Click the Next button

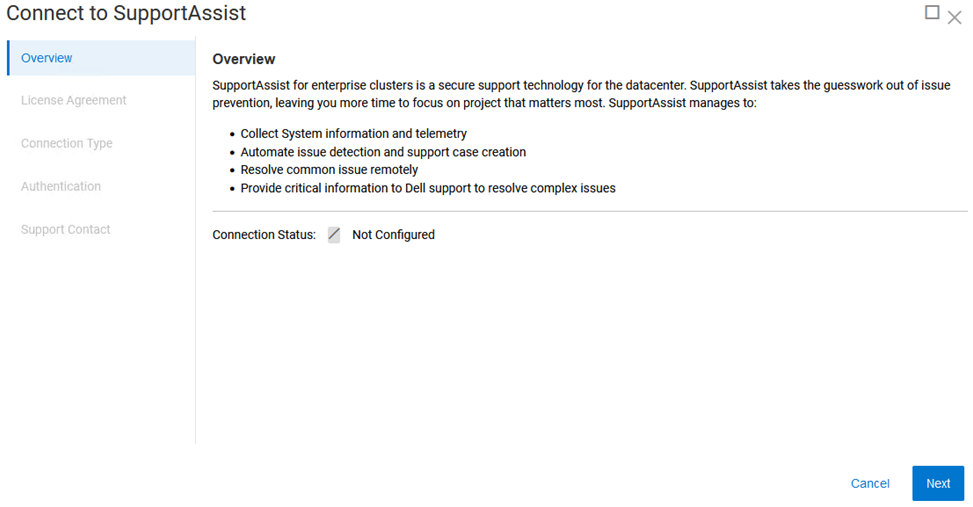[x=937, y=483]
